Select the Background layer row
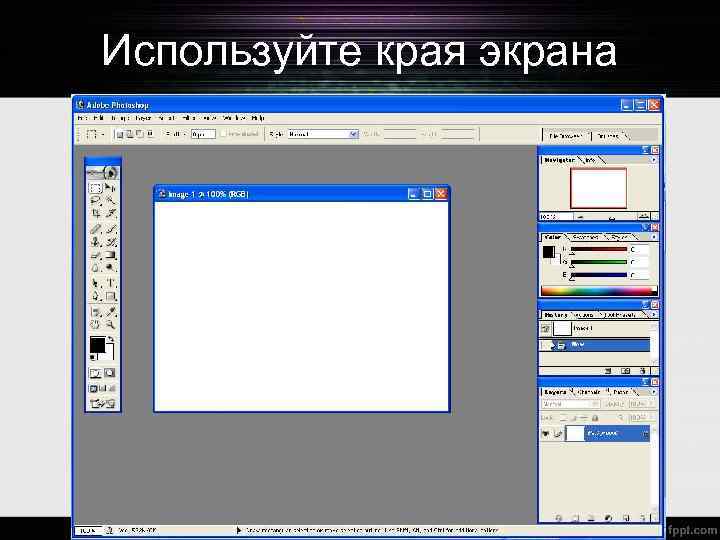Screen dimensions: 720x540 tap(595, 433)
